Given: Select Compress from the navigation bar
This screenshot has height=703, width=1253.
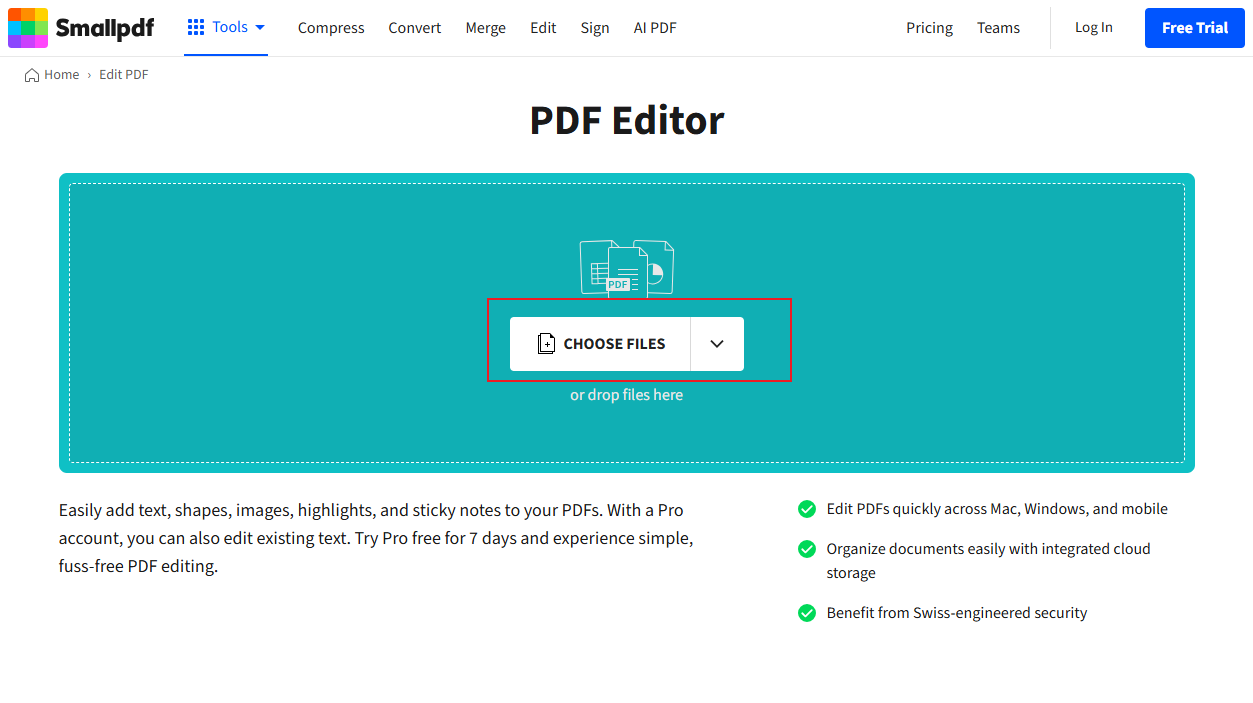Looking at the screenshot, I should [x=331, y=28].
